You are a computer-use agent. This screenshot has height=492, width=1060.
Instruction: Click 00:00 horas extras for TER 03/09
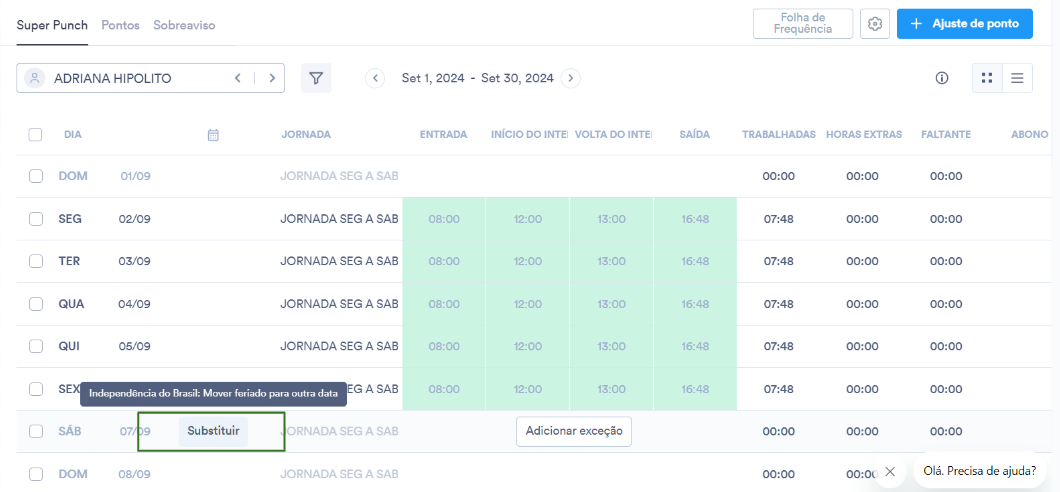(x=862, y=262)
